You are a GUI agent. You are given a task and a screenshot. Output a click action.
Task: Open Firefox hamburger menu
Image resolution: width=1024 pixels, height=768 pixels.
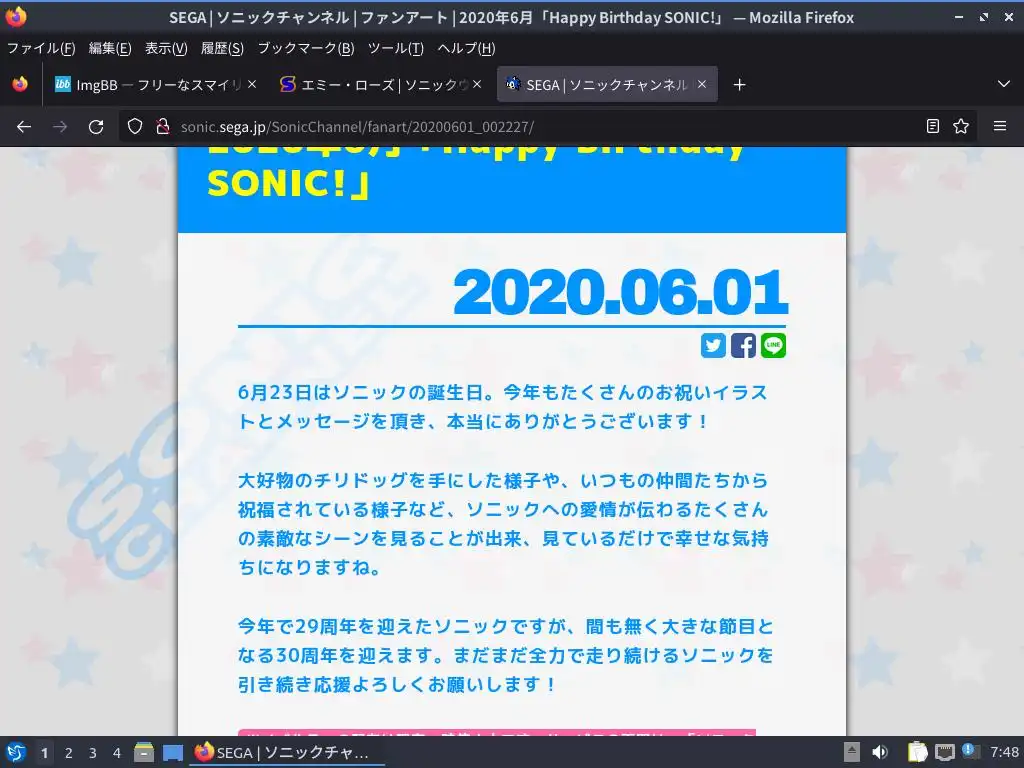[1000, 127]
